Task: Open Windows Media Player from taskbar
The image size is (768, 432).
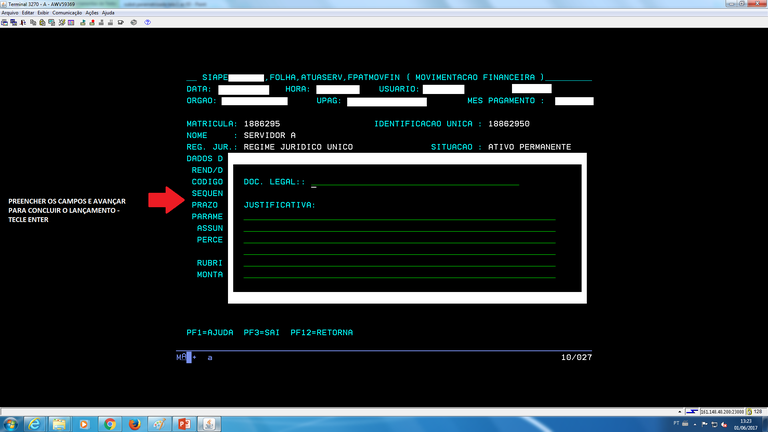Action: point(84,424)
